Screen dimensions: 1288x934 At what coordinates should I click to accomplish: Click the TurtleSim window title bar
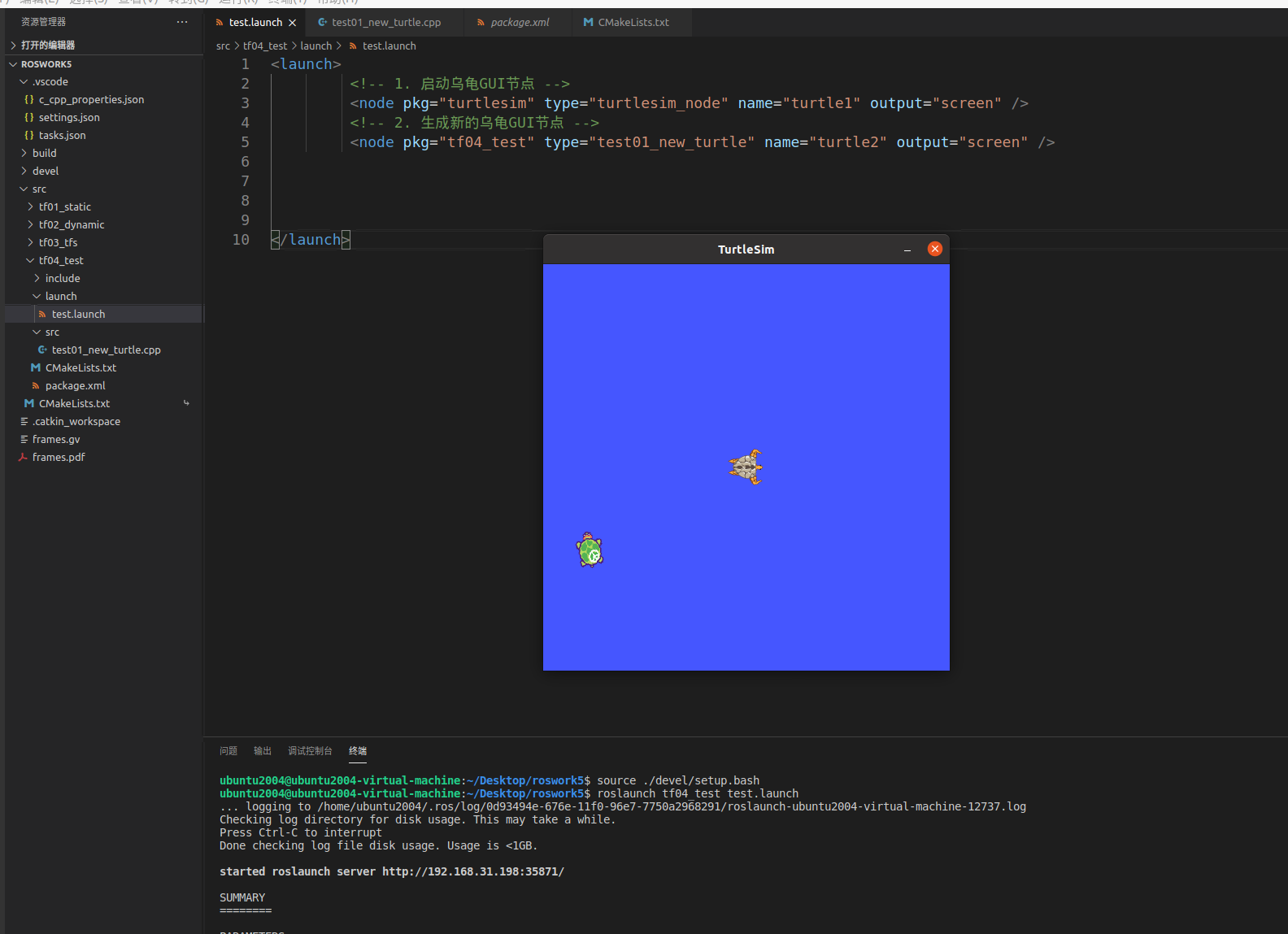(746, 250)
